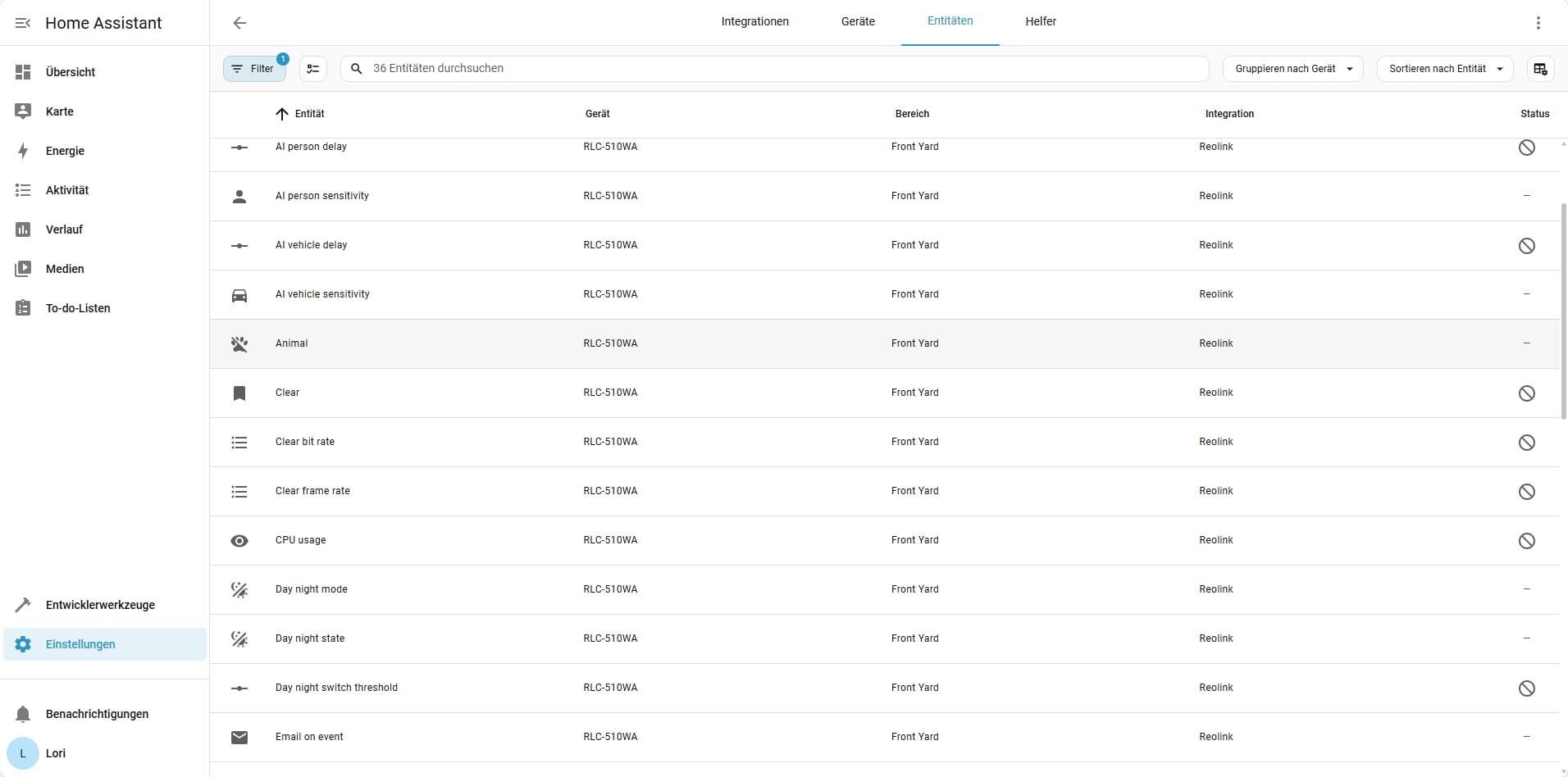1568x777 pixels.
Task: Switch to Helfer tab
Action: click(1041, 22)
